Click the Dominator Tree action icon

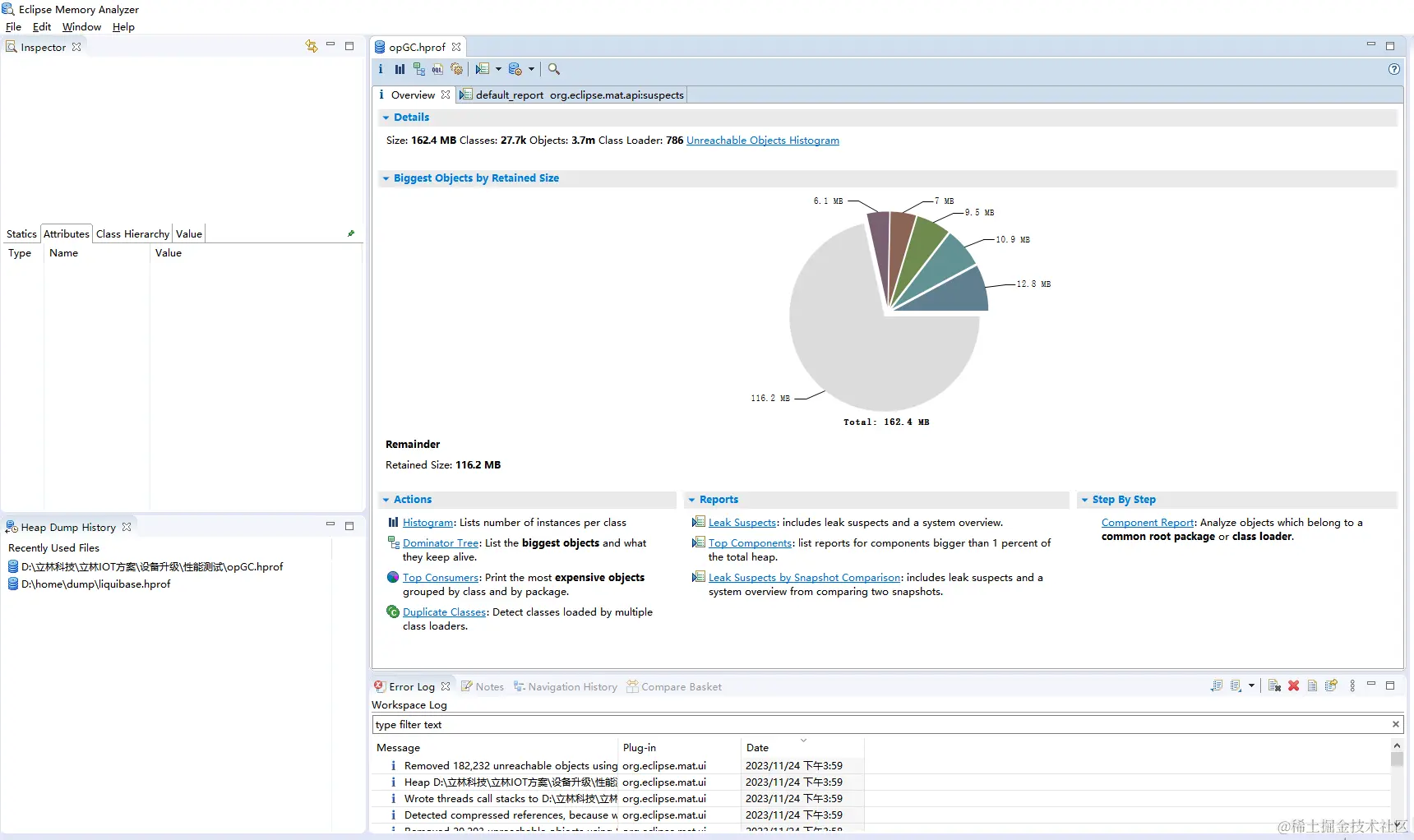pyautogui.click(x=393, y=542)
